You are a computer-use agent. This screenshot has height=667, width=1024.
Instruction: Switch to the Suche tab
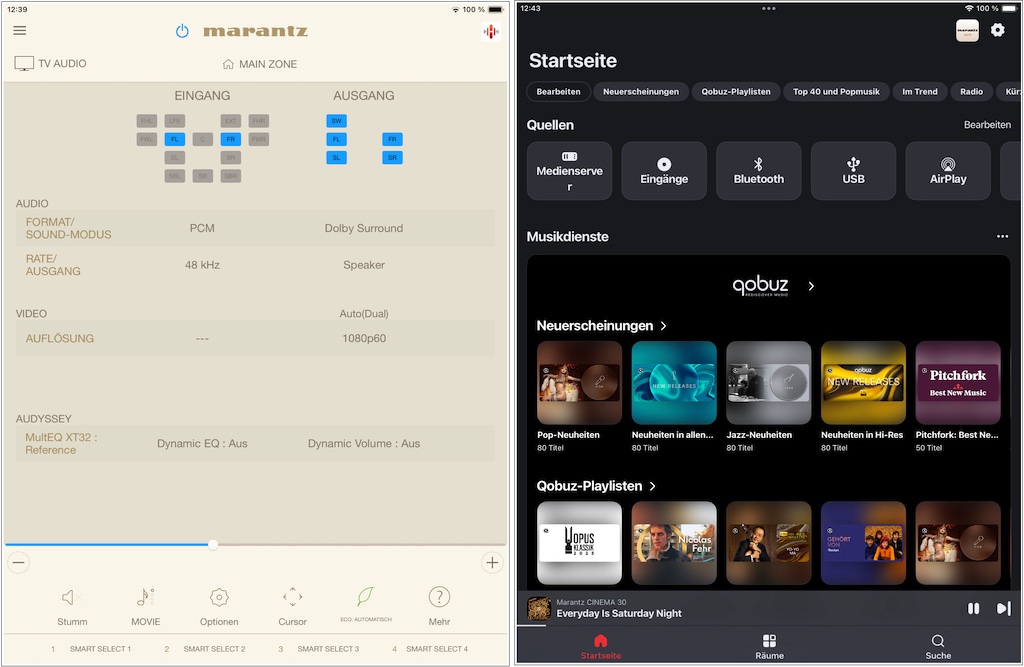click(x=937, y=645)
